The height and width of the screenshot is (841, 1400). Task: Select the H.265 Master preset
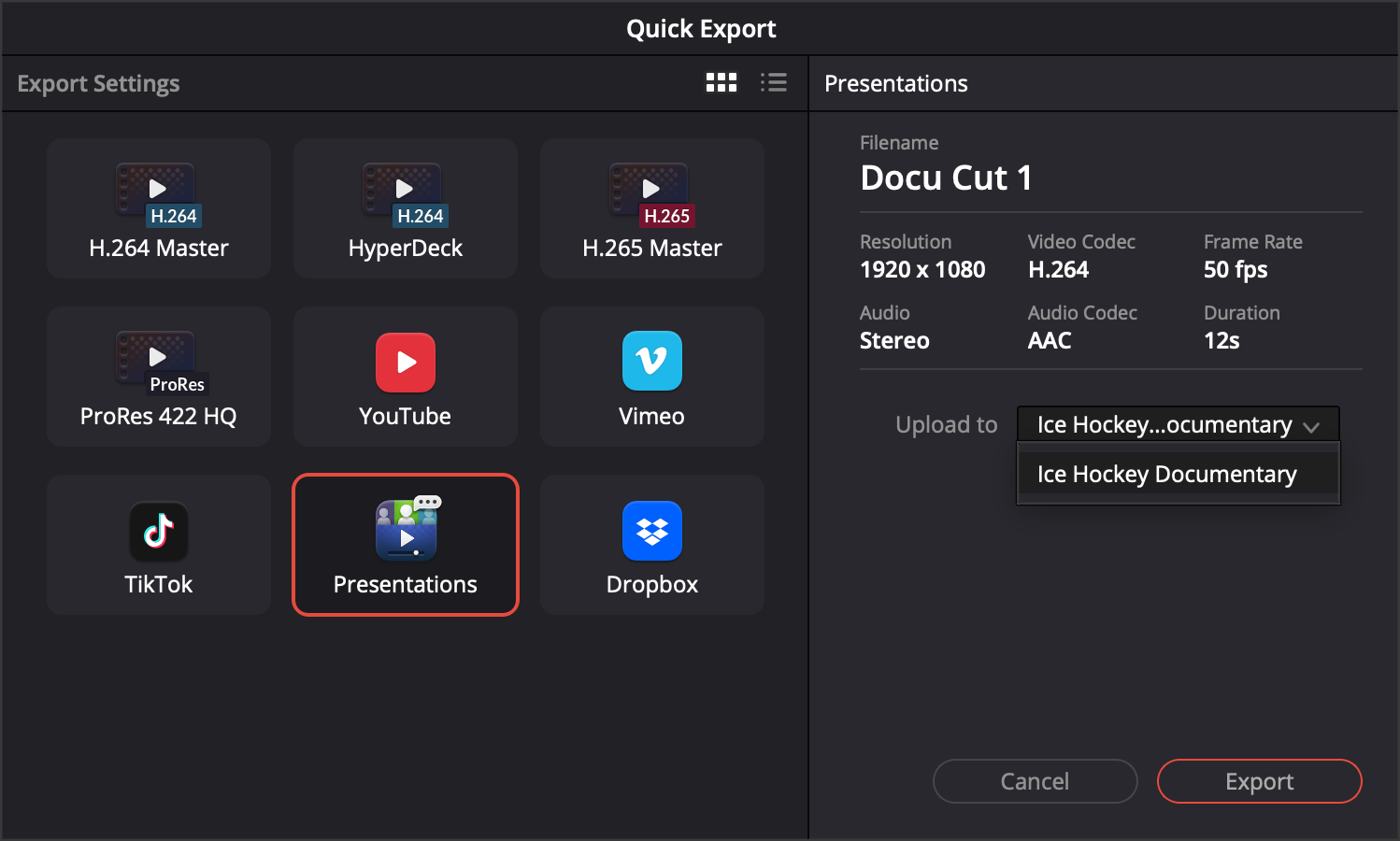pyautogui.click(x=652, y=208)
